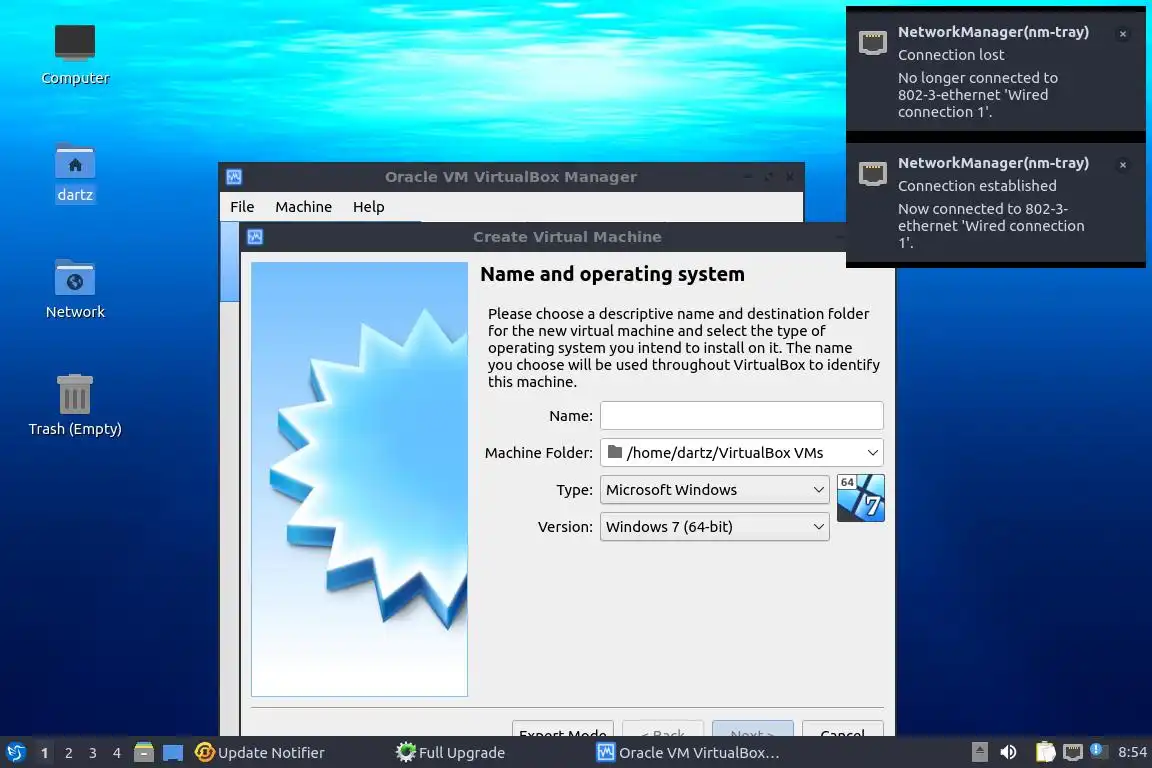Switch to workspace 2
Image resolution: width=1152 pixels, height=768 pixels.
tap(68, 753)
